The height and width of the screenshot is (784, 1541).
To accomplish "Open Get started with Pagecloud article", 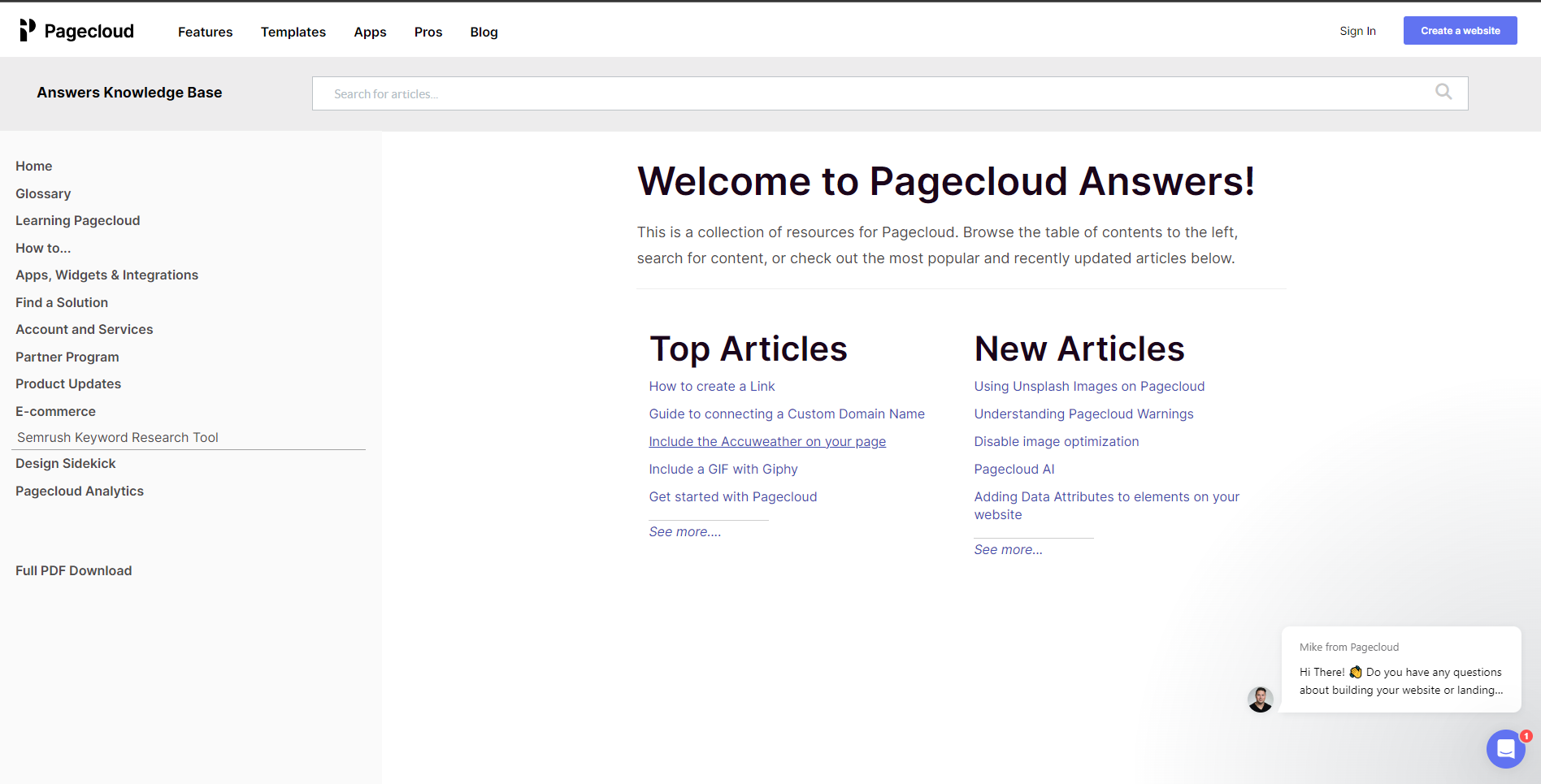I will pyautogui.click(x=733, y=496).
